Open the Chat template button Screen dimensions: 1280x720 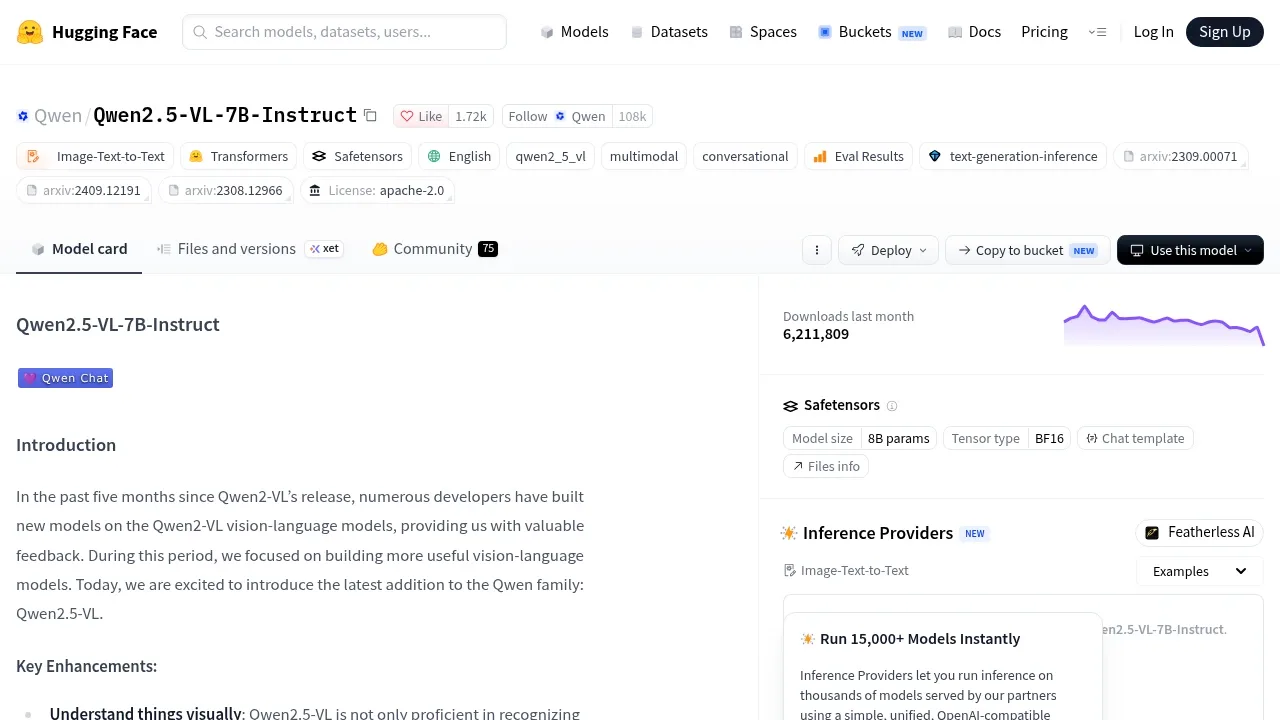coord(1135,438)
